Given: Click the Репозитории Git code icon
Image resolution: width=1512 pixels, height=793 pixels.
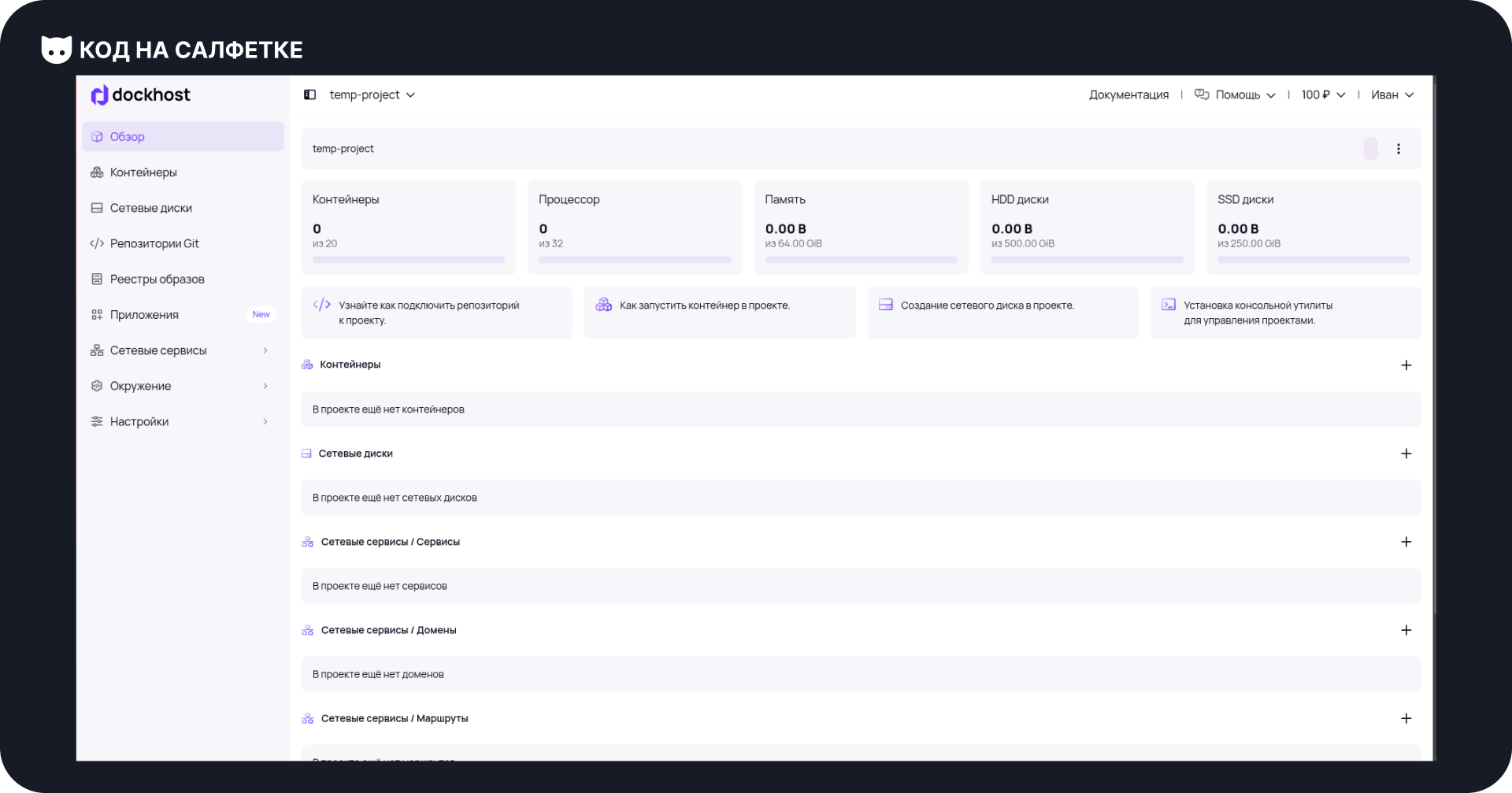Looking at the screenshot, I should point(97,243).
